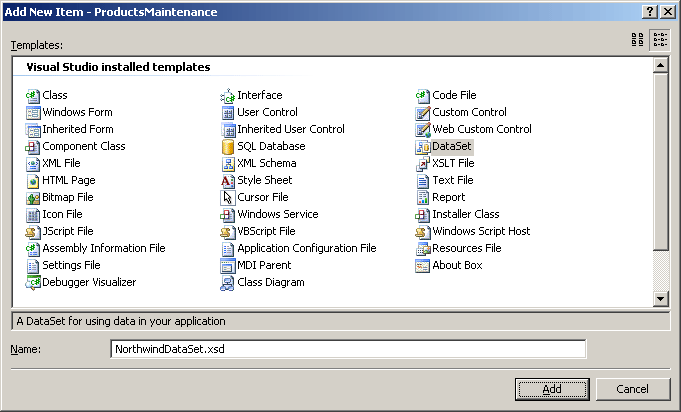The width and height of the screenshot is (681, 412).
Task: Select the Application Configuration File item
Action: pos(306,248)
